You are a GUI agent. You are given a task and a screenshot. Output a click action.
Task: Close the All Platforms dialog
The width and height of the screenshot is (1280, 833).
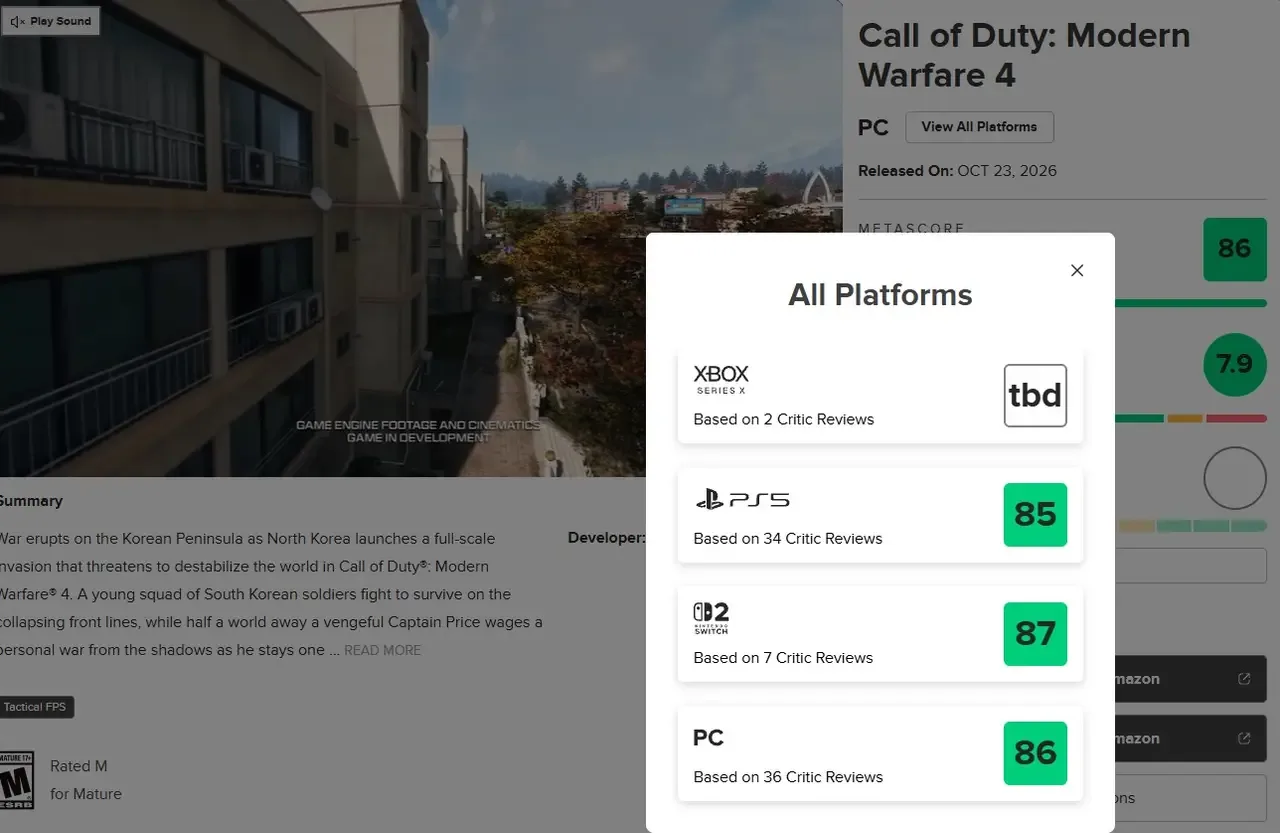click(x=1077, y=270)
